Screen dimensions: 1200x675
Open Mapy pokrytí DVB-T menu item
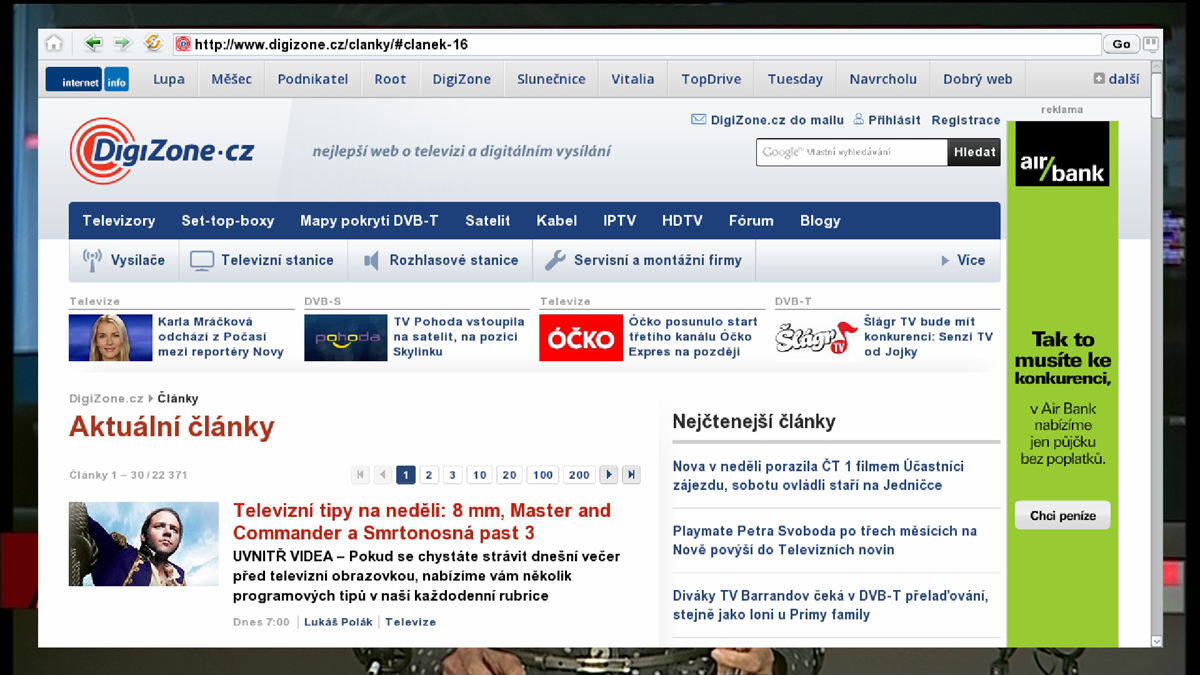tap(369, 221)
